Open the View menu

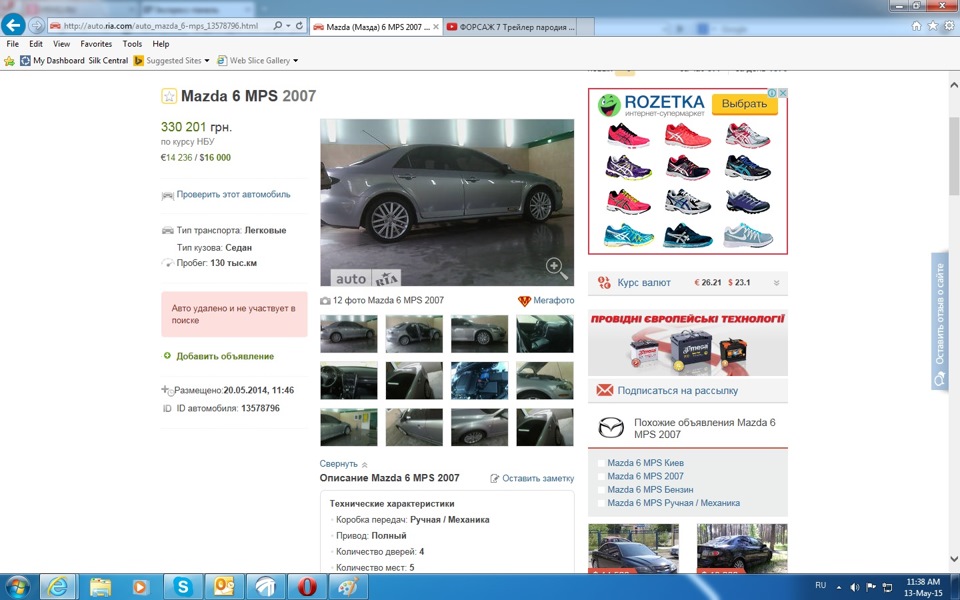61,44
